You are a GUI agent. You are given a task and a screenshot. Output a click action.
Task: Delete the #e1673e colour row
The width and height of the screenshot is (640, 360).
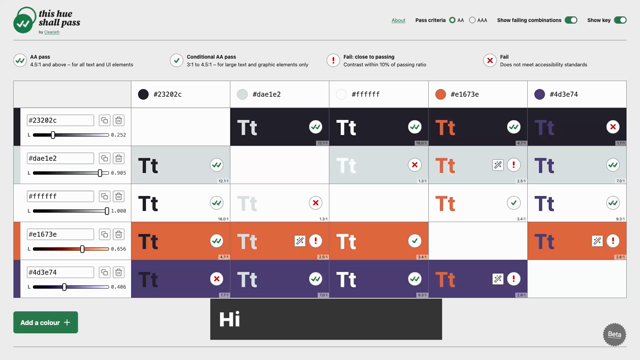point(119,234)
